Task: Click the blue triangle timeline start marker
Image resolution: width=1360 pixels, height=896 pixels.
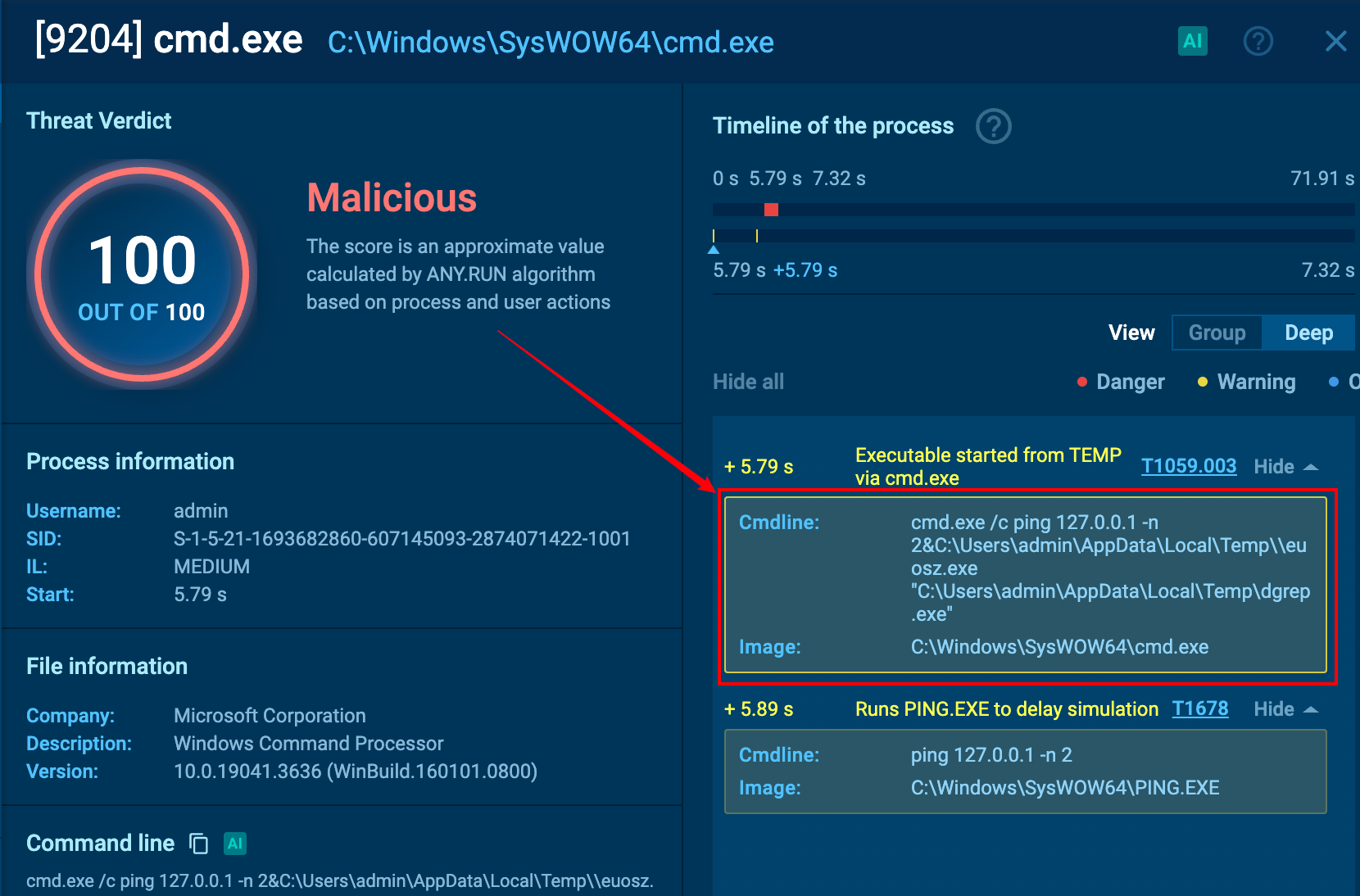Action: click(x=714, y=249)
